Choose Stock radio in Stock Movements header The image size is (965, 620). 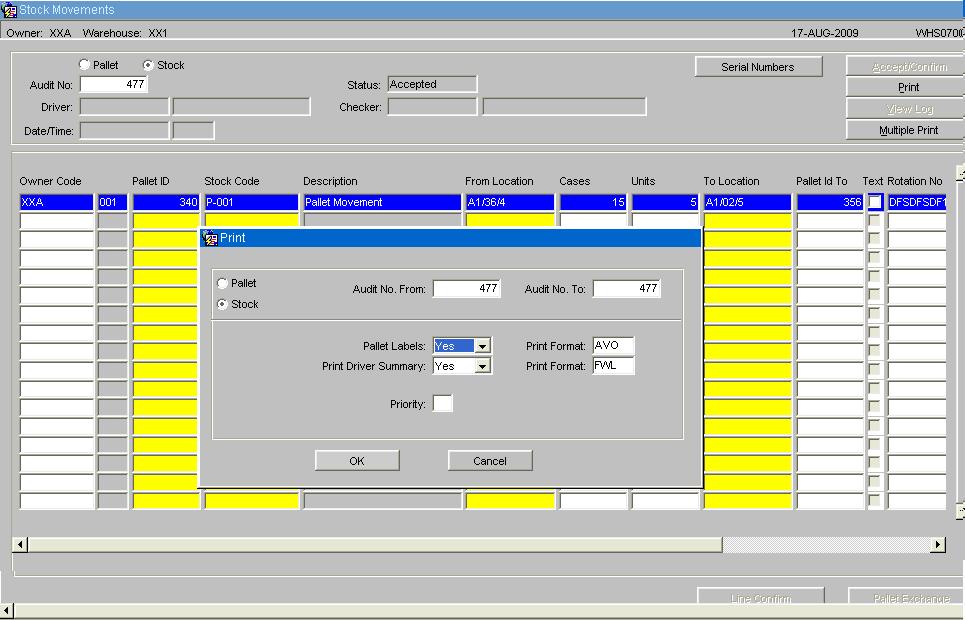[148, 65]
